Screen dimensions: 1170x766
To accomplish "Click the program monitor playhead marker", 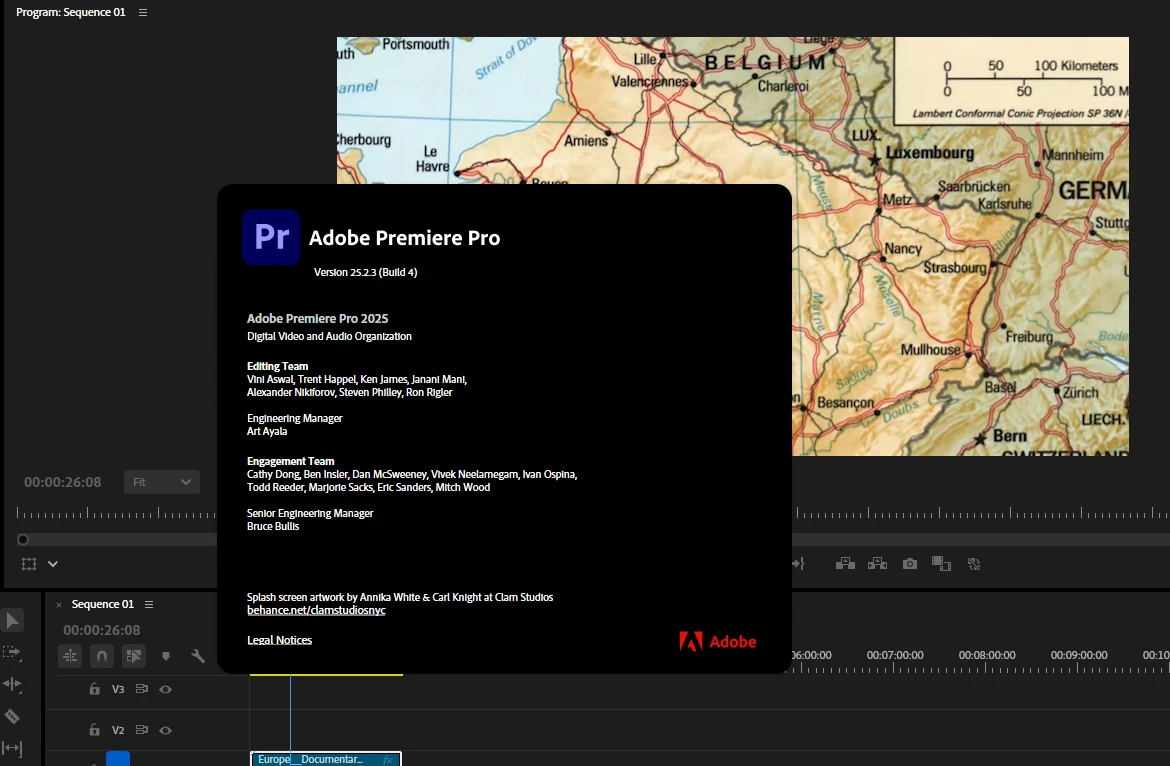I will point(23,539).
